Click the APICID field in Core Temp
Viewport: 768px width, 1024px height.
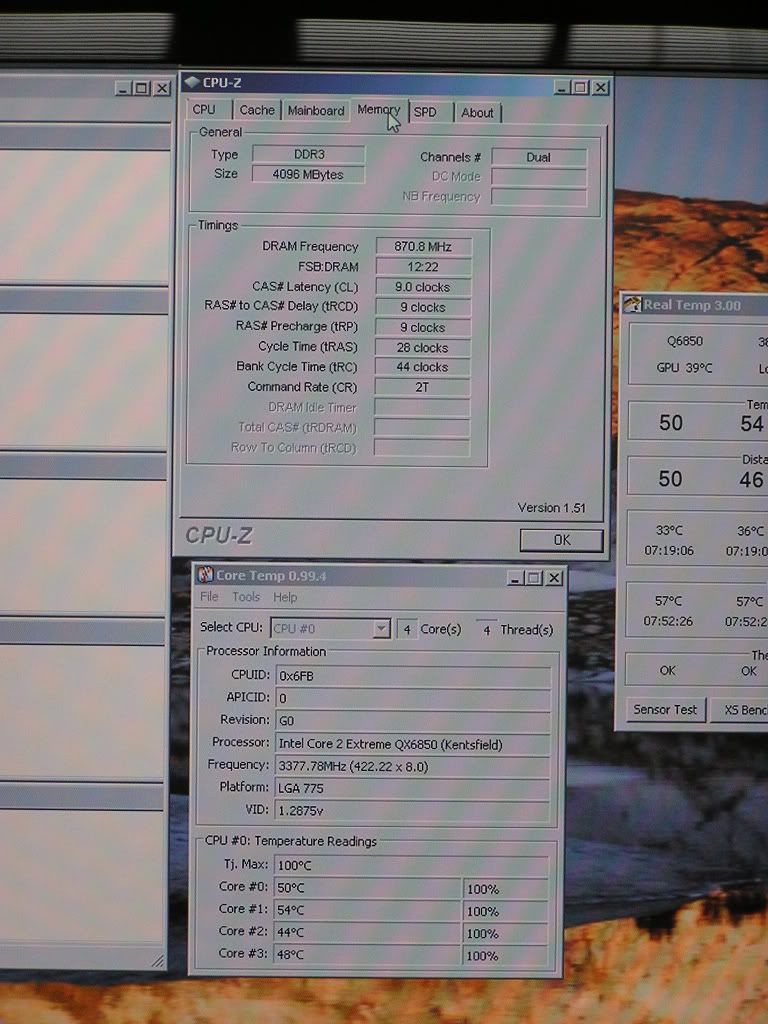pyautogui.click(x=413, y=699)
